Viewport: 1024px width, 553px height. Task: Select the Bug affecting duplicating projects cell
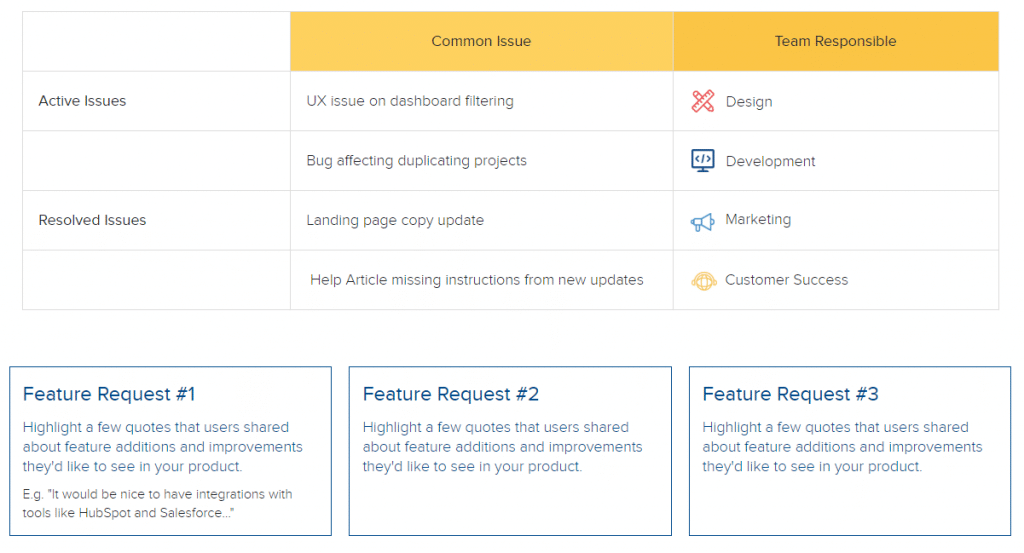416,161
